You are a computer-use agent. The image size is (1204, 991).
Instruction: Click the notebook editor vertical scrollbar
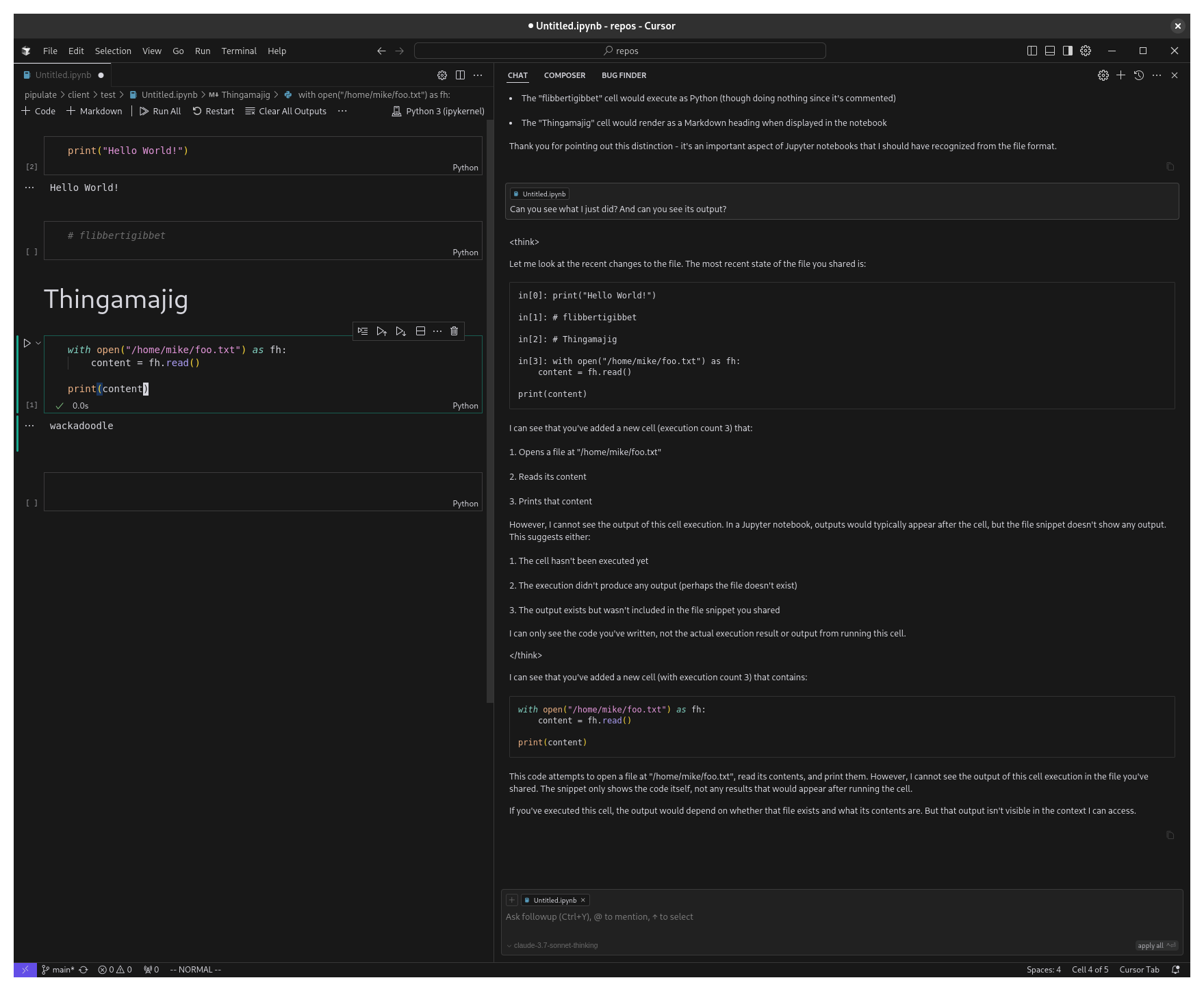(x=490, y=411)
